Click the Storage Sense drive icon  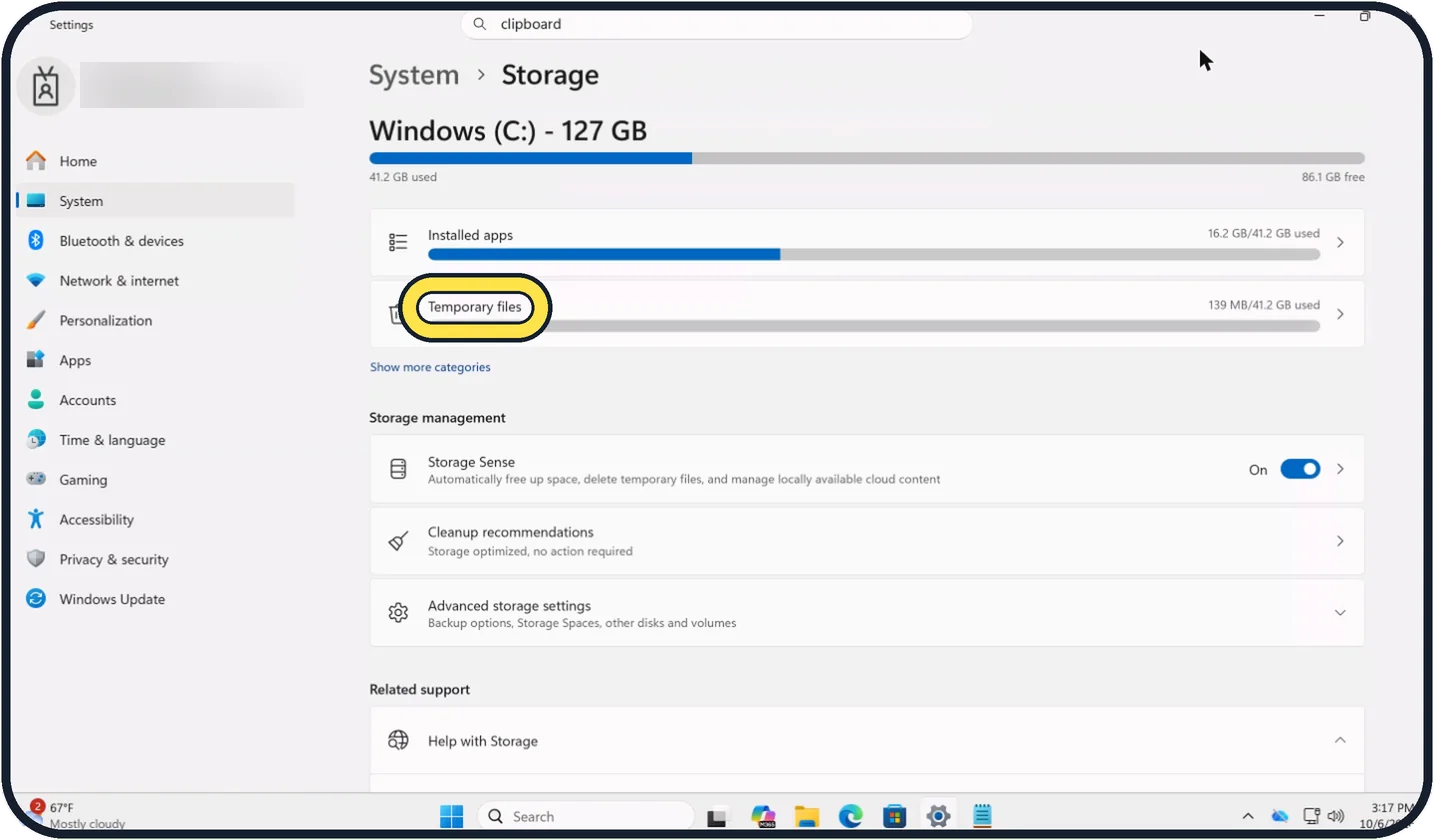coord(398,469)
